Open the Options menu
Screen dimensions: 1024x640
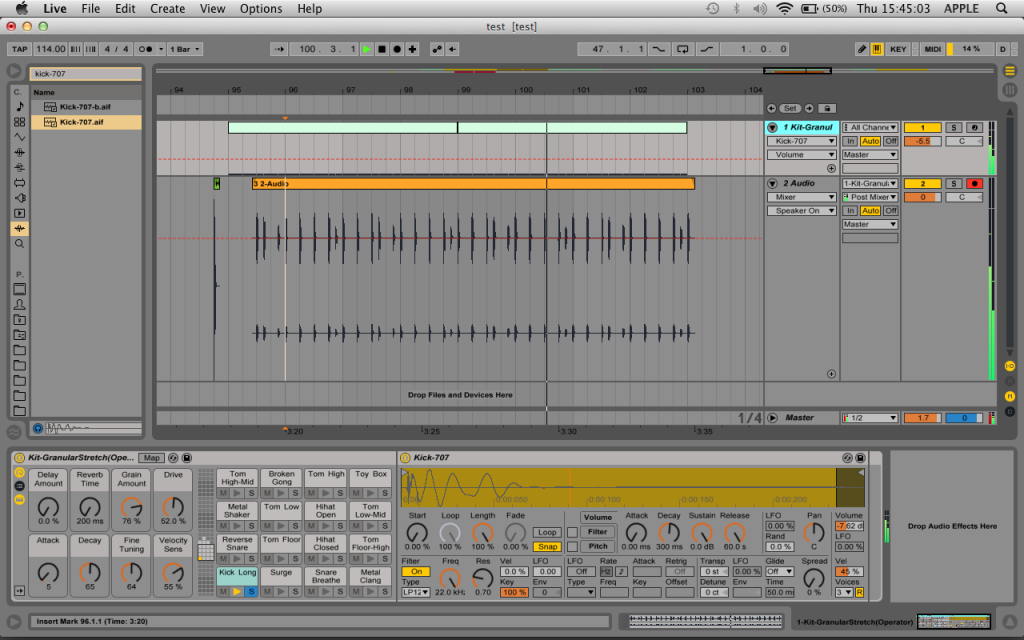[x=261, y=8]
